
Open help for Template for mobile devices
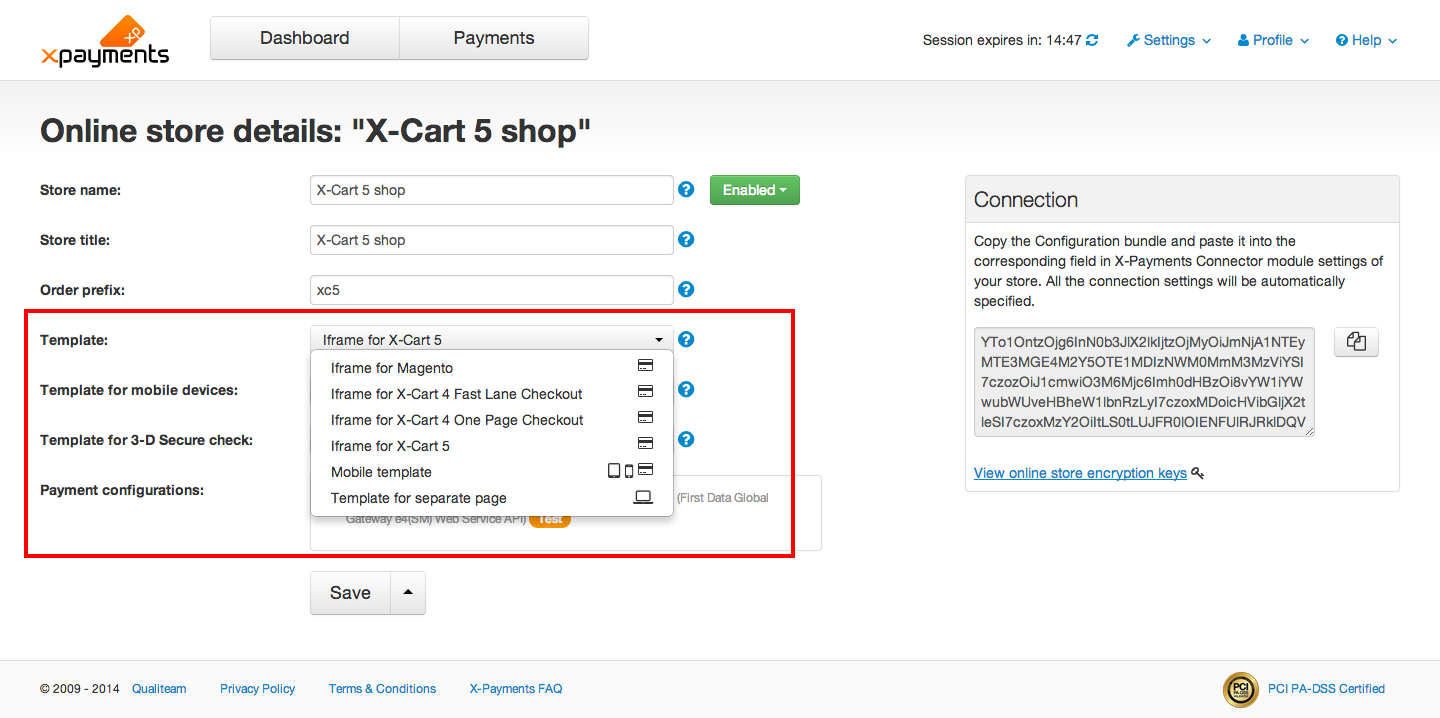point(686,389)
